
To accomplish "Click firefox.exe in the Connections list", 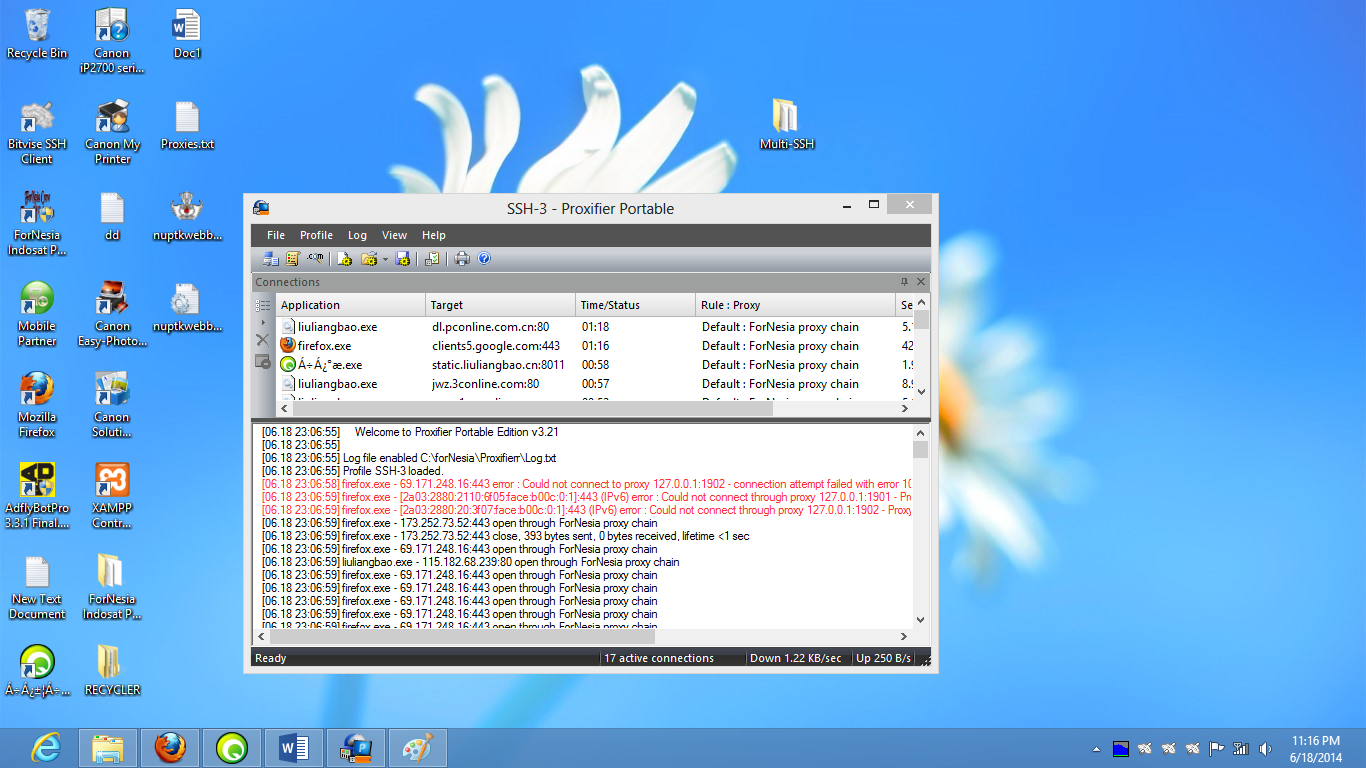I will pos(324,346).
